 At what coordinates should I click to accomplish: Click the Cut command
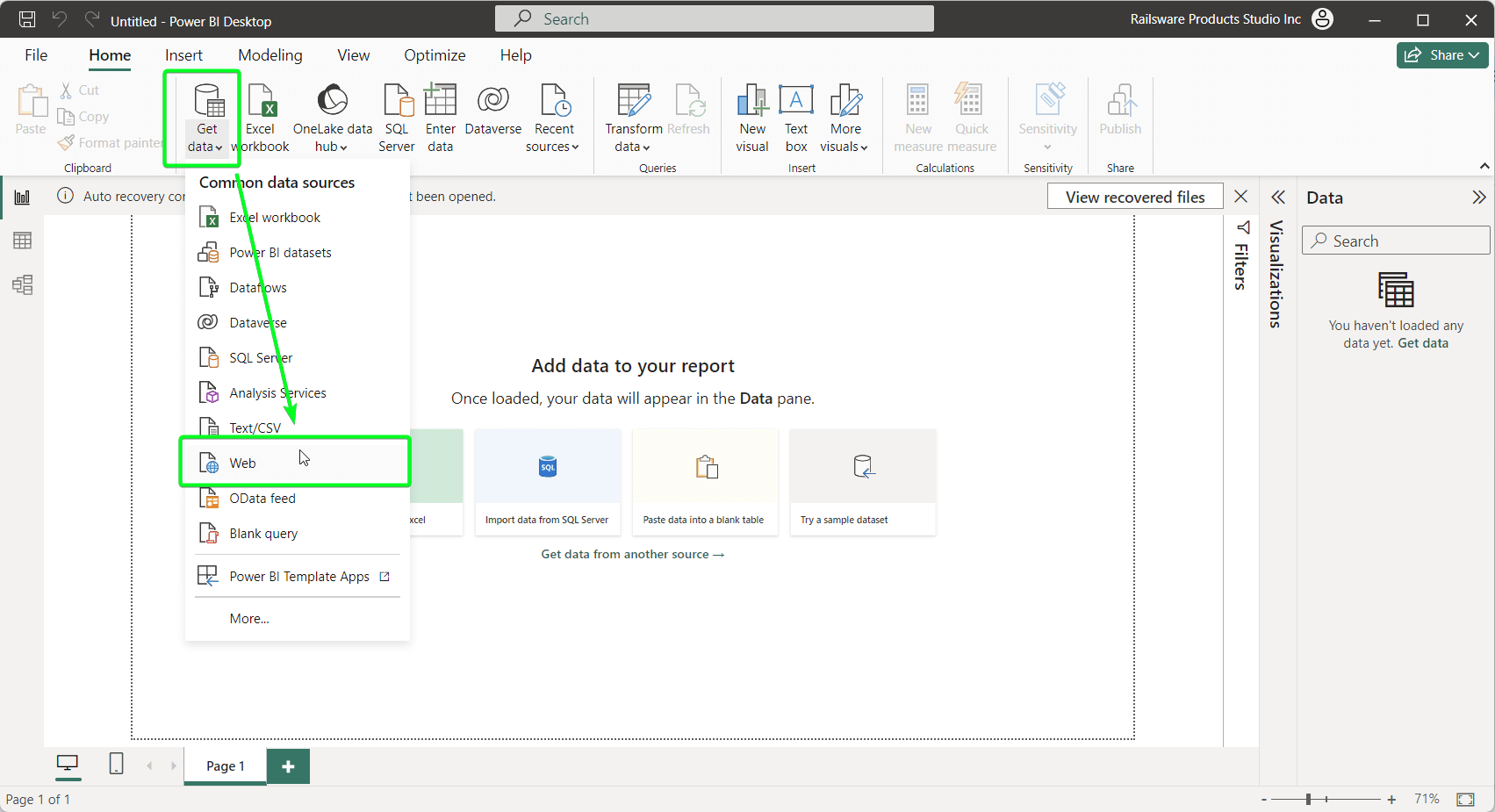pyautogui.click(x=79, y=90)
